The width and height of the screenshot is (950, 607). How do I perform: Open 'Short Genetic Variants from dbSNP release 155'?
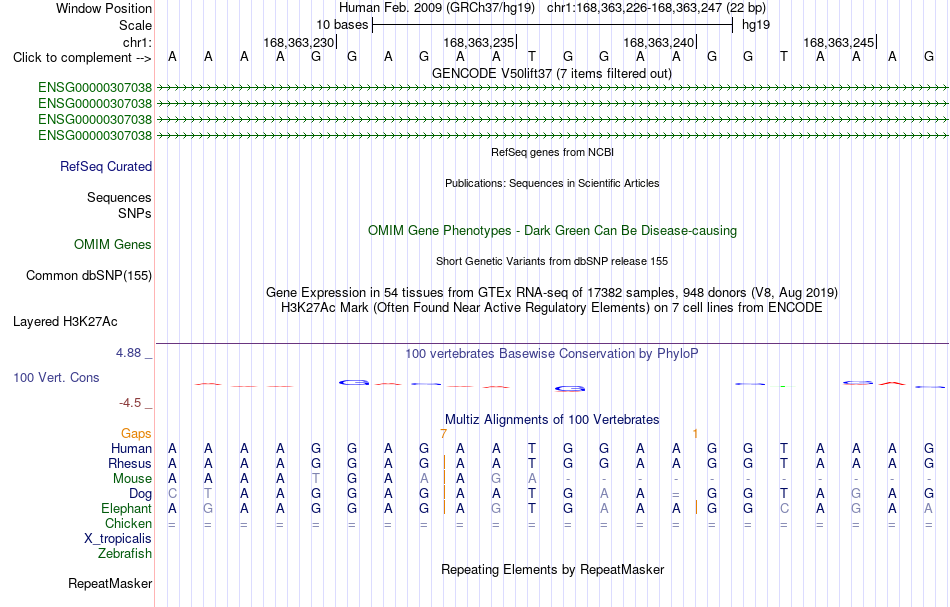(552, 261)
